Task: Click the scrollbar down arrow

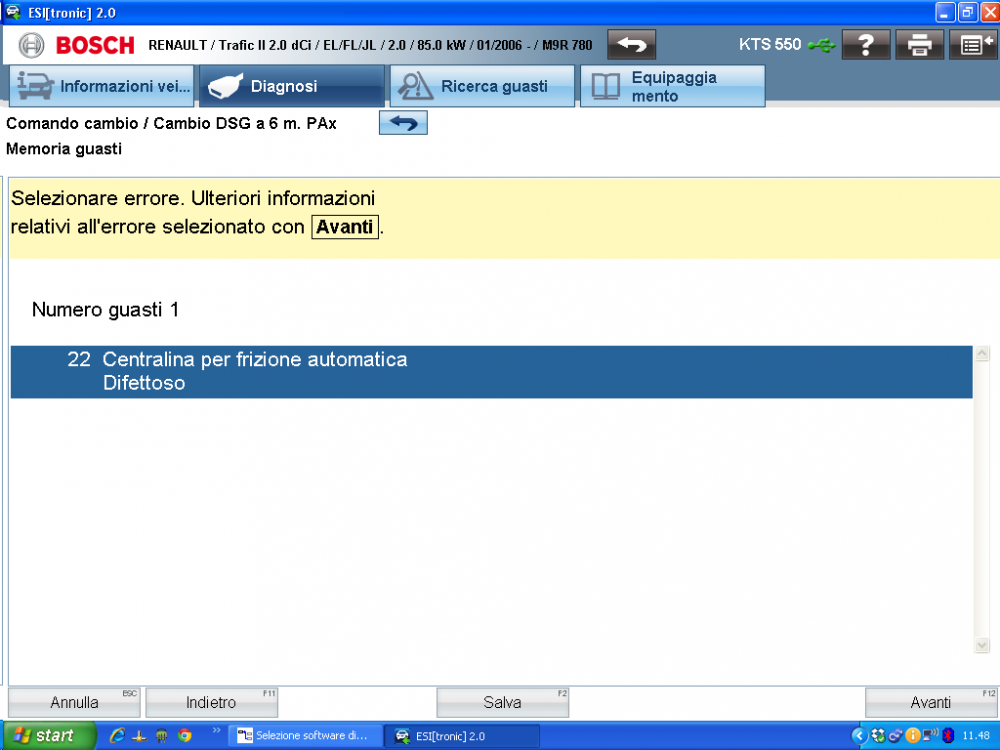Action: click(x=981, y=644)
